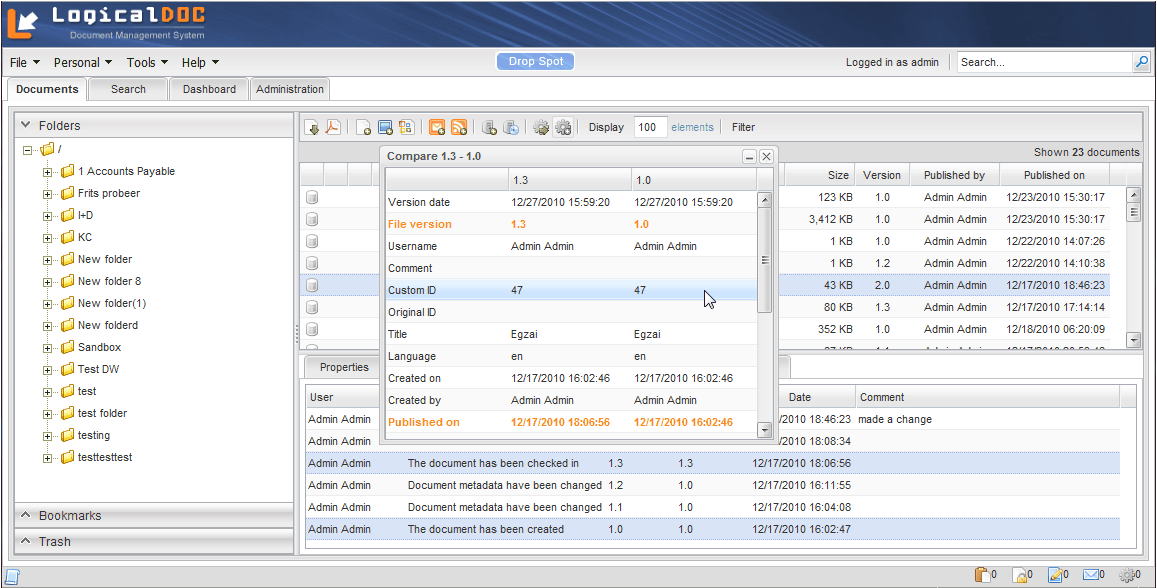
Task: Click the Published on row in Compare dialog
Action: coord(570,422)
